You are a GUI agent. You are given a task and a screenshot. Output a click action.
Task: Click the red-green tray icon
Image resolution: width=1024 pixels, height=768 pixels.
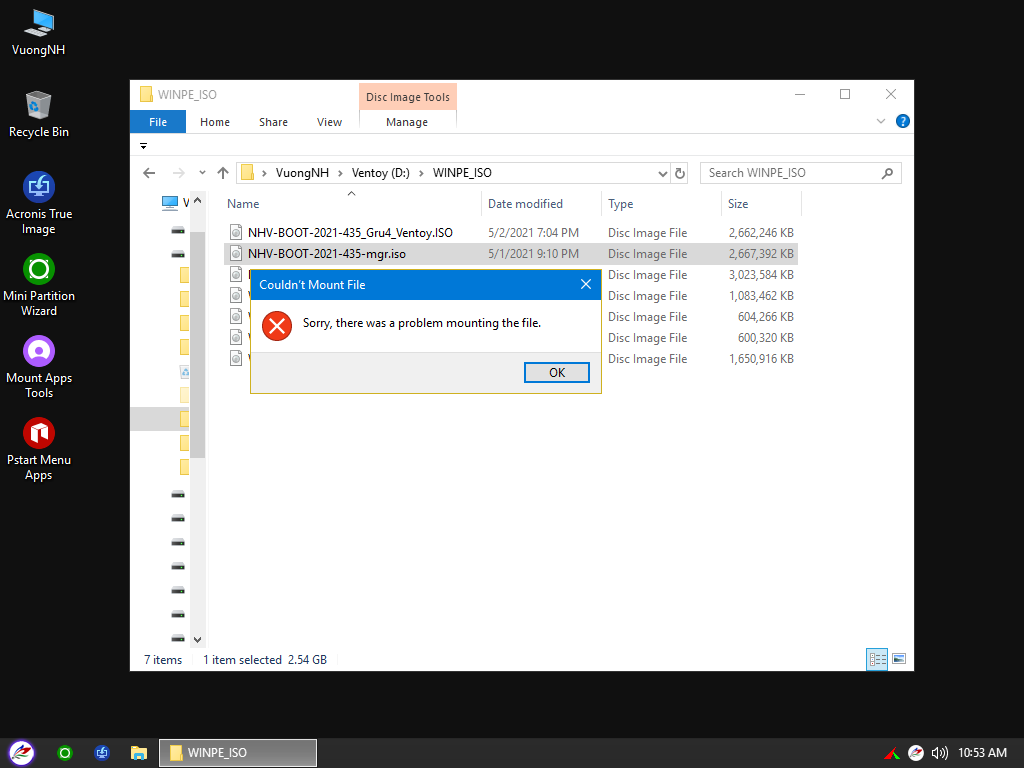[x=892, y=754]
